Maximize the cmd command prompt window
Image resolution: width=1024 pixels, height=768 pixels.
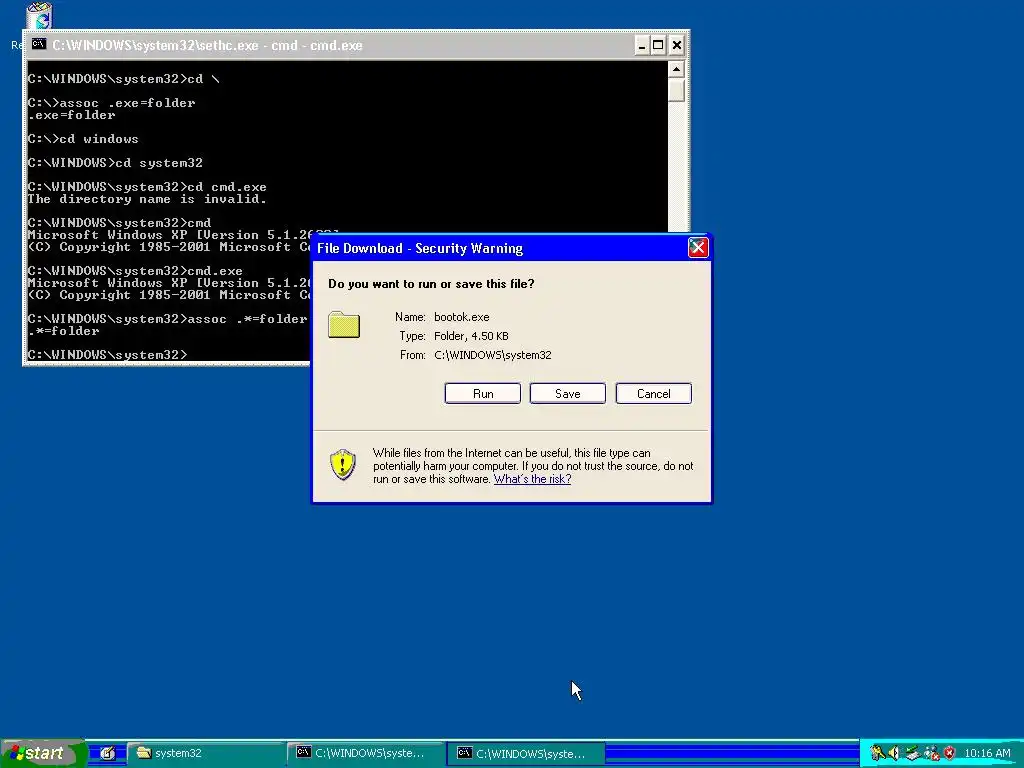point(658,45)
